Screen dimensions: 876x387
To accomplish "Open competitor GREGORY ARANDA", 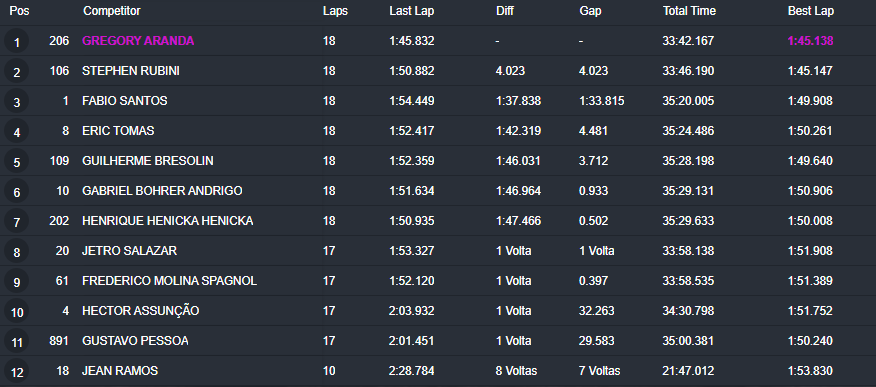I will 138,41.
